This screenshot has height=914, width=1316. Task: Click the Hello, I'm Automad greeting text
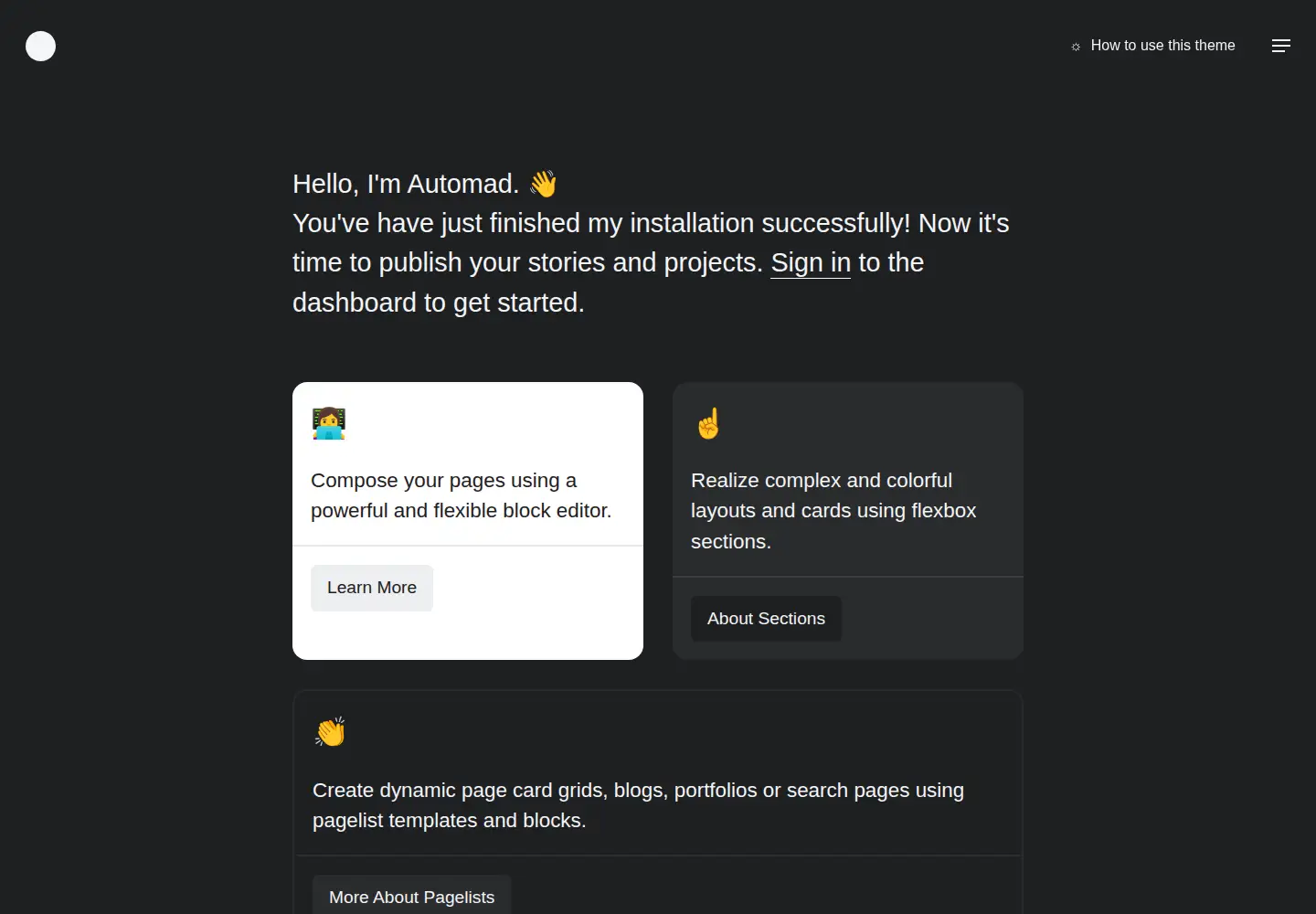[406, 184]
